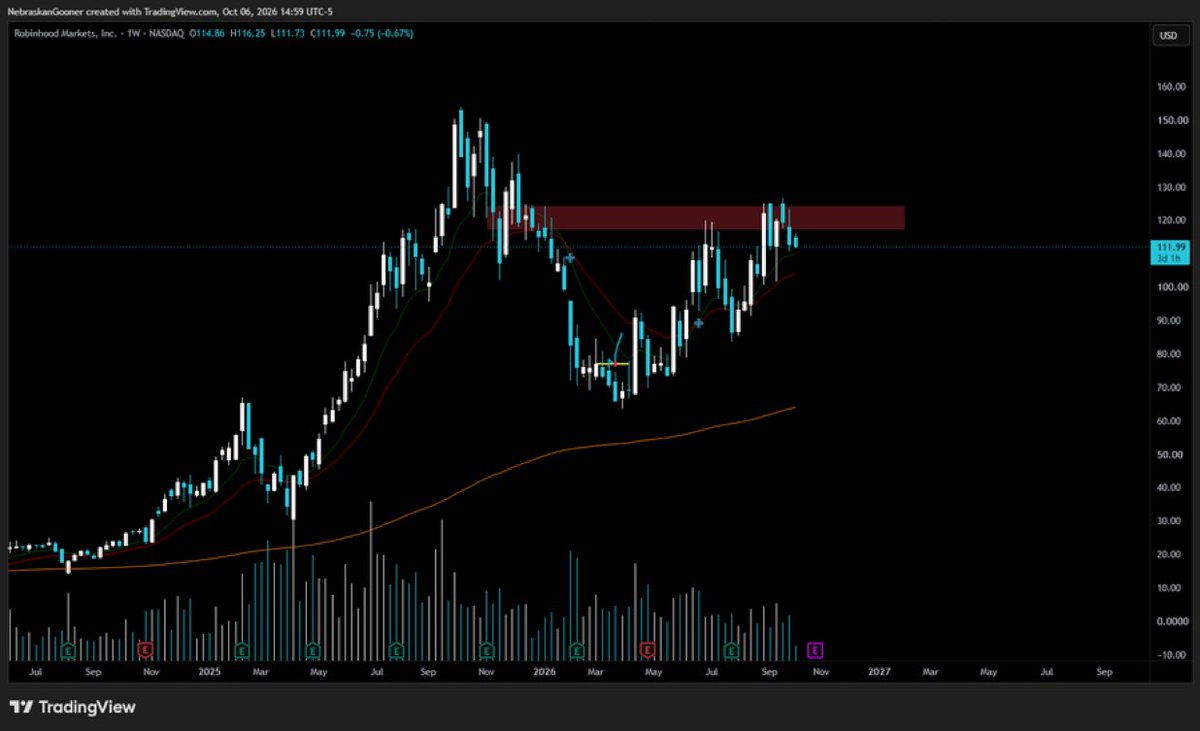This screenshot has height=731, width=1200.
Task: Open the TradingView logo link
Action: [73, 707]
